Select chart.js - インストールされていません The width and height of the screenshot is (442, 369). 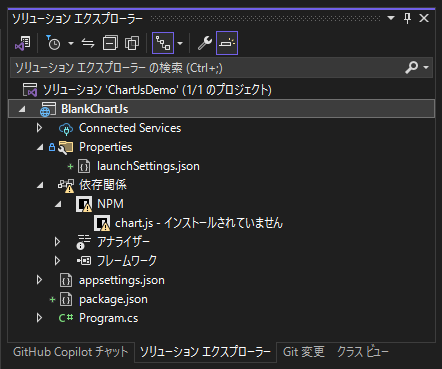pos(199,223)
